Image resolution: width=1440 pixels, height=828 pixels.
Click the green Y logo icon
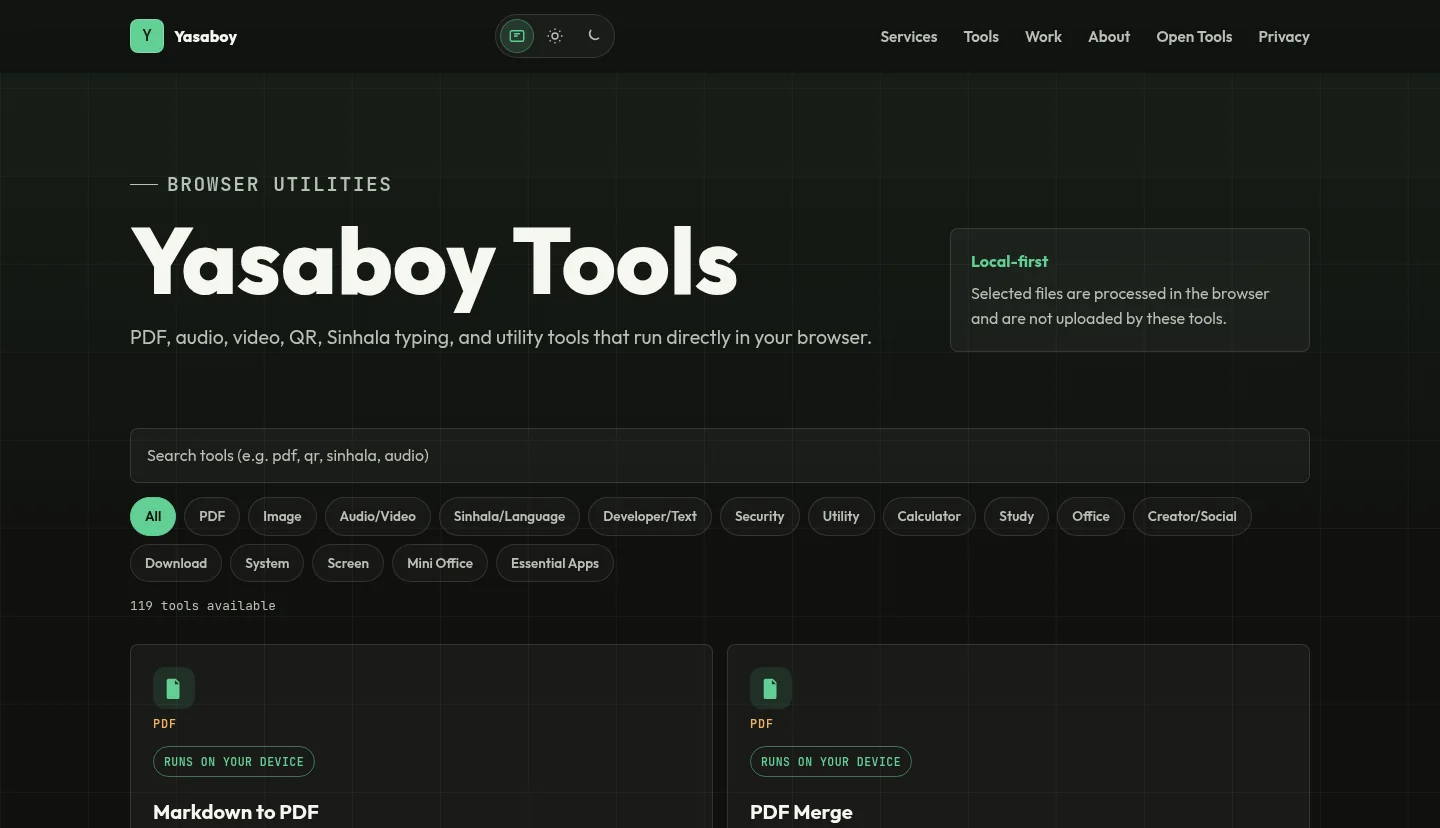click(x=147, y=36)
